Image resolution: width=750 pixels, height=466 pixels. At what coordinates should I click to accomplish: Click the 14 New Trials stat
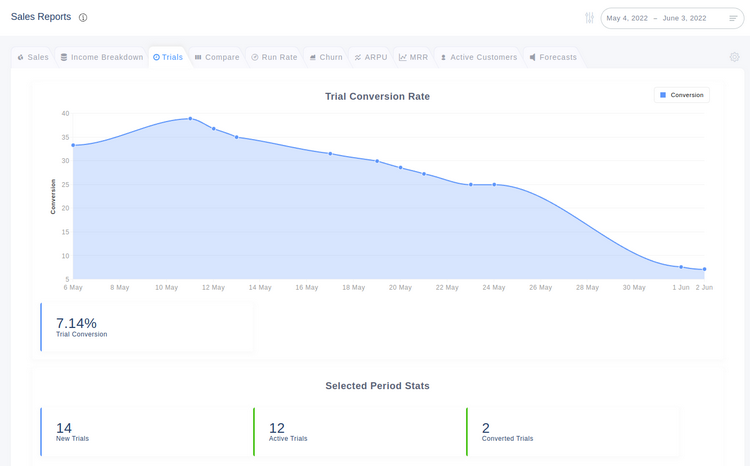coord(147,432)
